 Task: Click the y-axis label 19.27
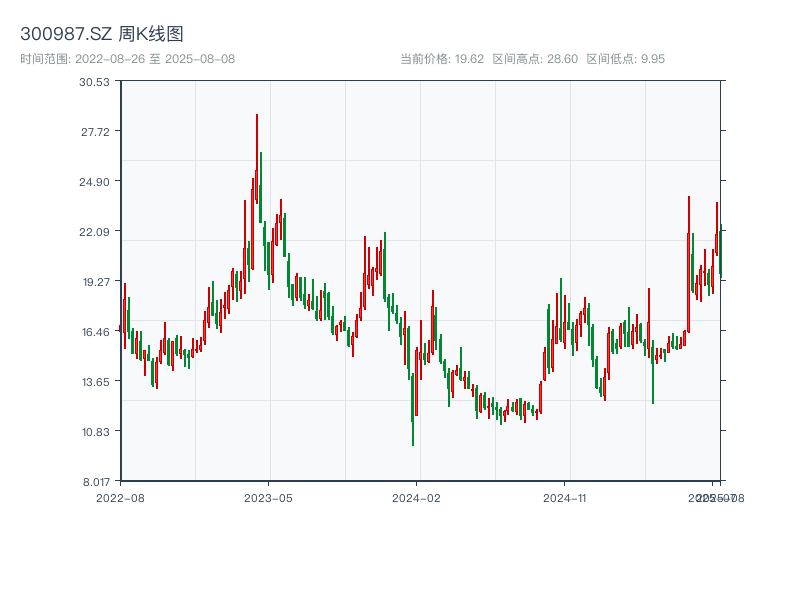point(96,282)
